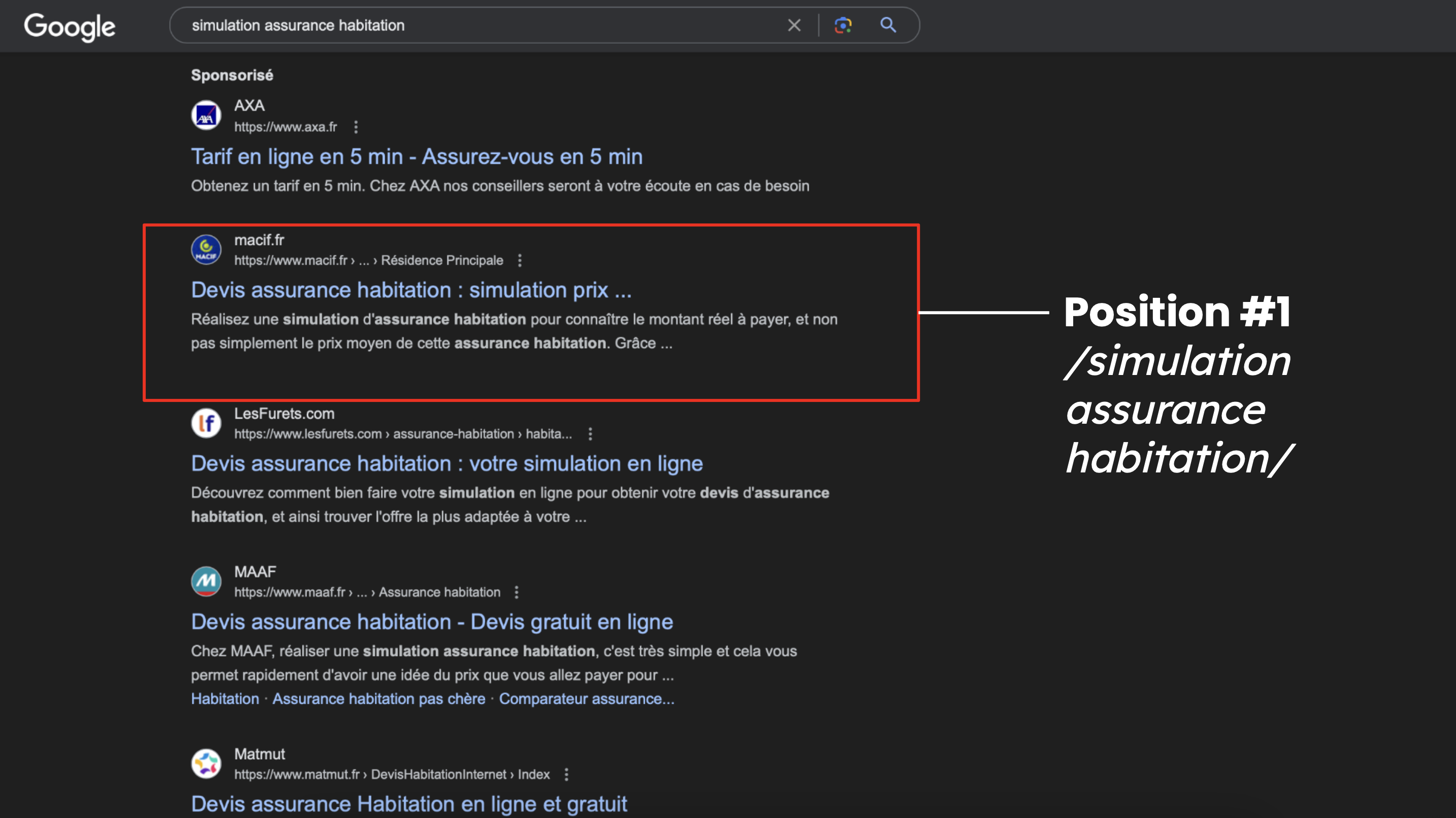Open the three-dot menu beside lesfurets.com URL

point(590,434)
